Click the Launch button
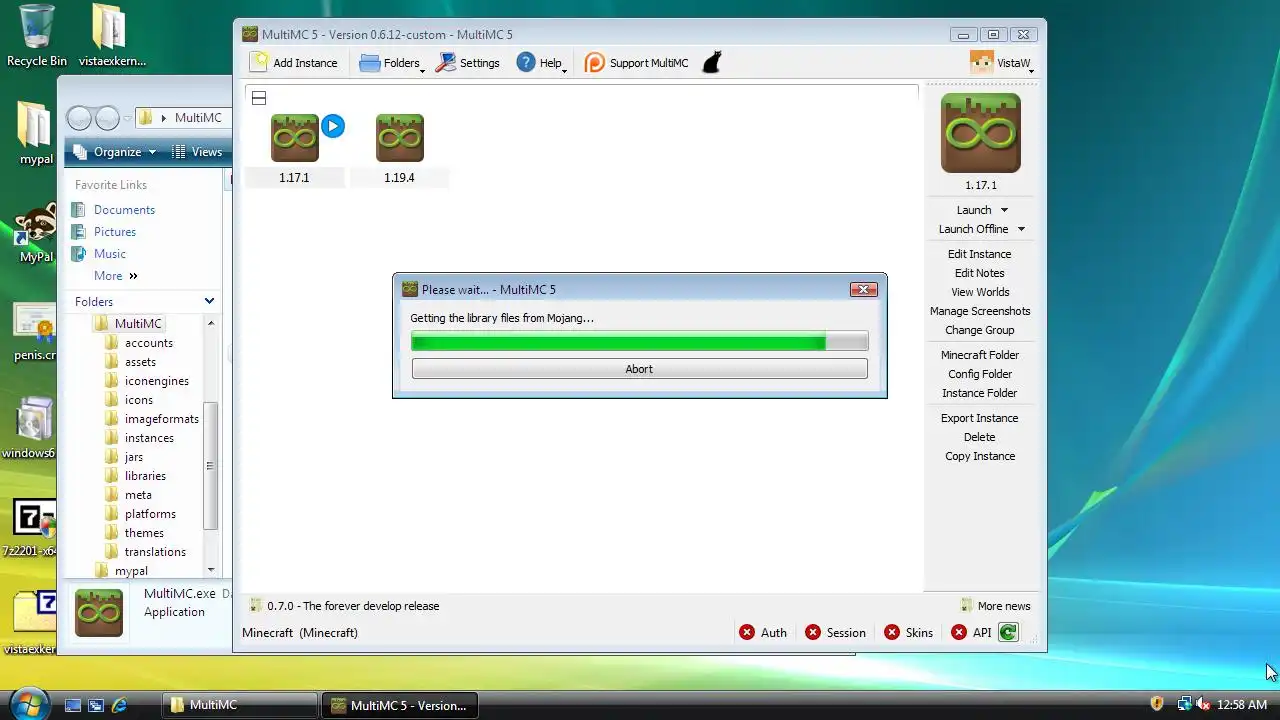1280x720 pixels. click(x=974, y=210)
